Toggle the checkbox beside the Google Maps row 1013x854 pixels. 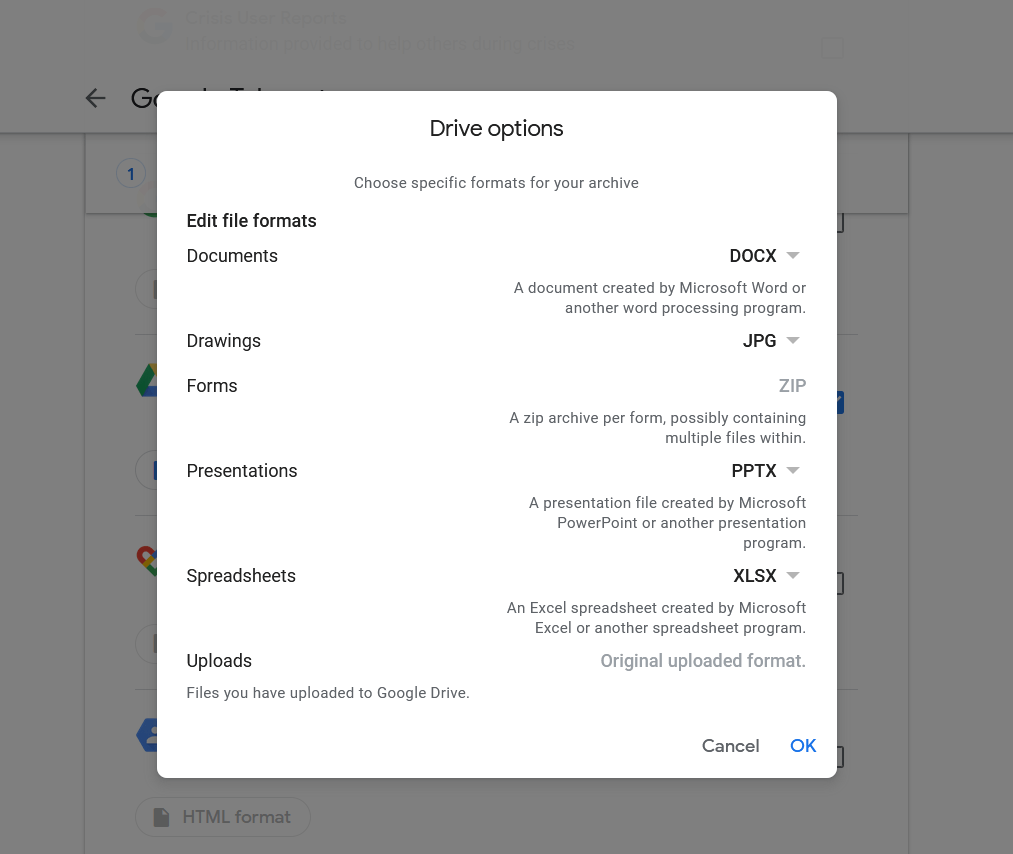pos(832,582)
